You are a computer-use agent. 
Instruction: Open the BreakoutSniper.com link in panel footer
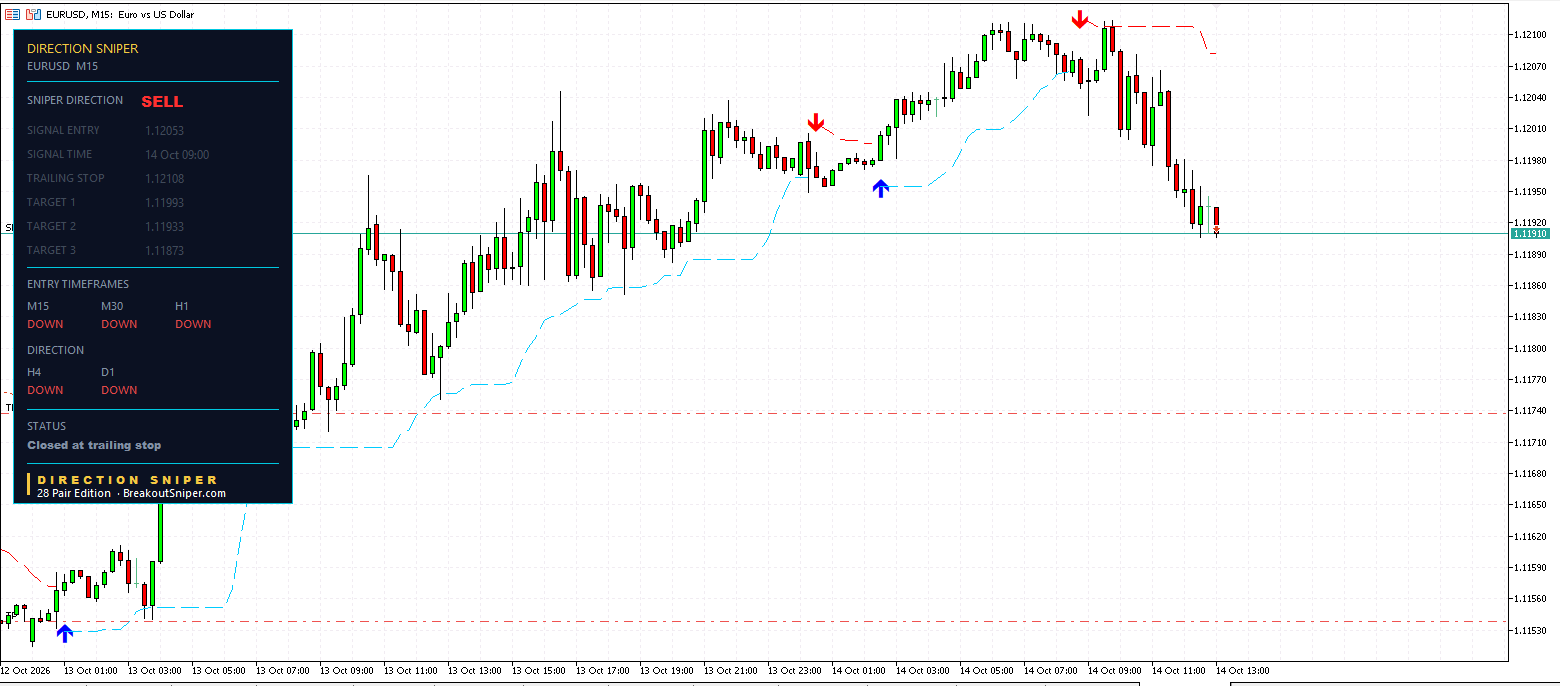[x=174, y=494]
